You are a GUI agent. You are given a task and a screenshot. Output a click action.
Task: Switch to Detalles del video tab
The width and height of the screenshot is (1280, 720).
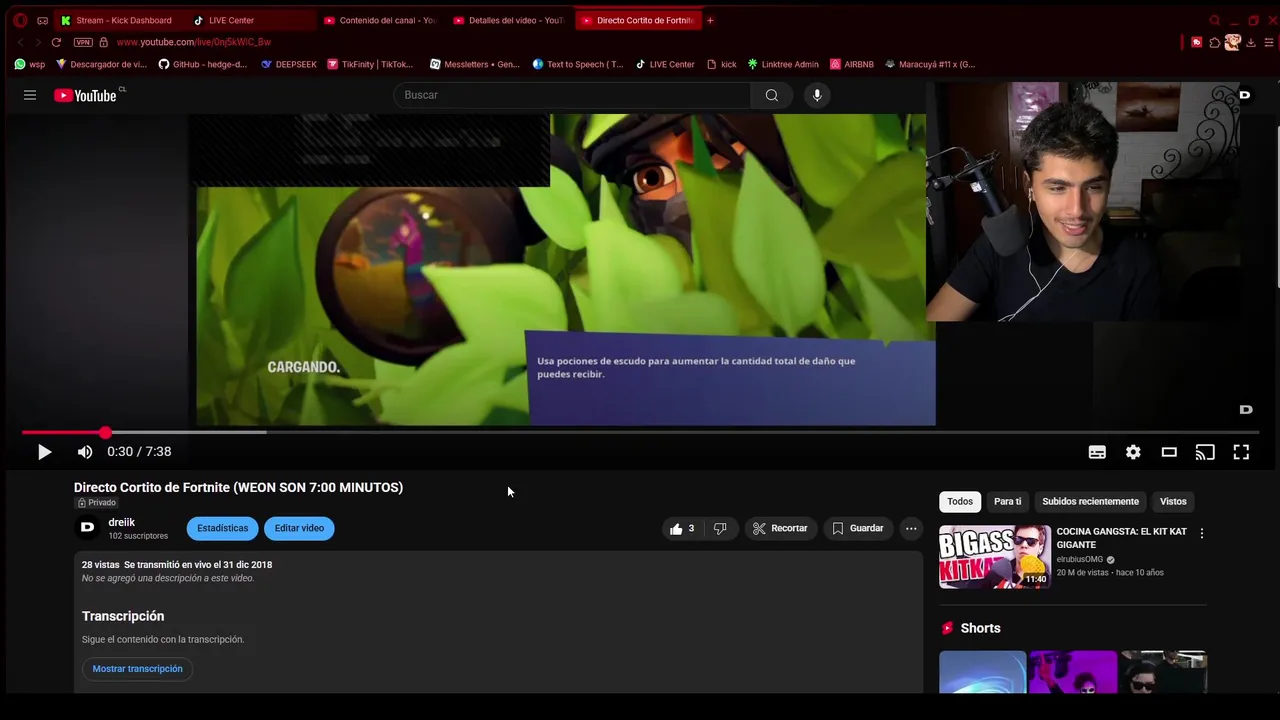510,20
